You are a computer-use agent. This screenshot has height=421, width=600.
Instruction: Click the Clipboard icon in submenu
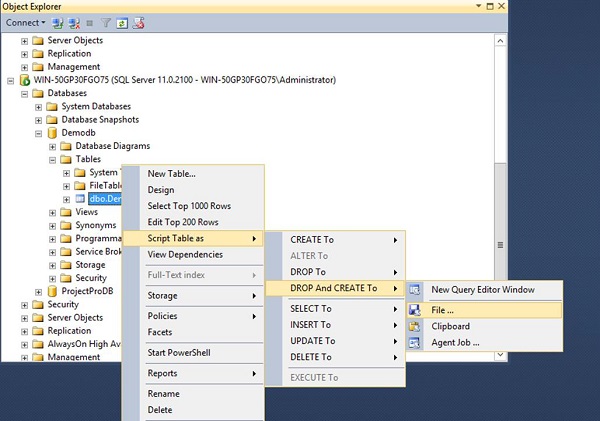[x=415, y=325]
